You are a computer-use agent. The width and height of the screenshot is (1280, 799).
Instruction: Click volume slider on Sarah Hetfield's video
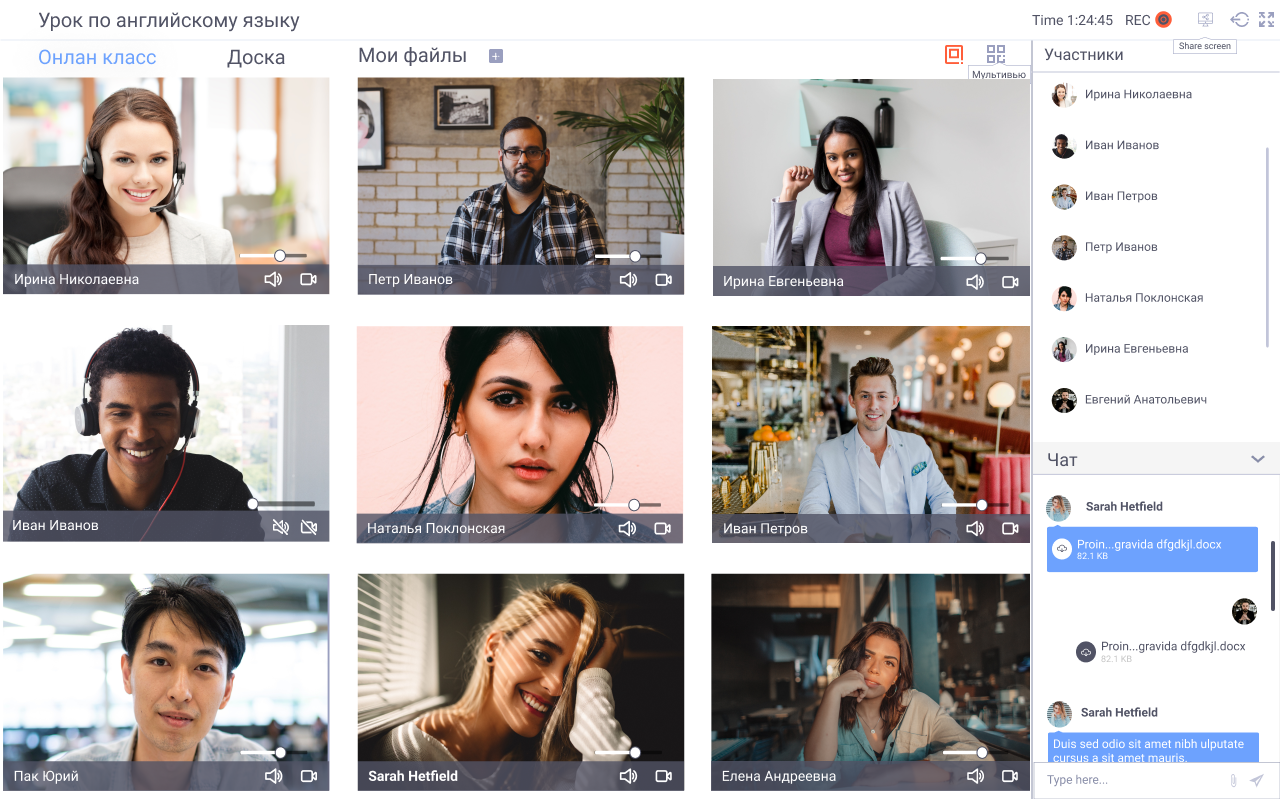click(628, 752)
